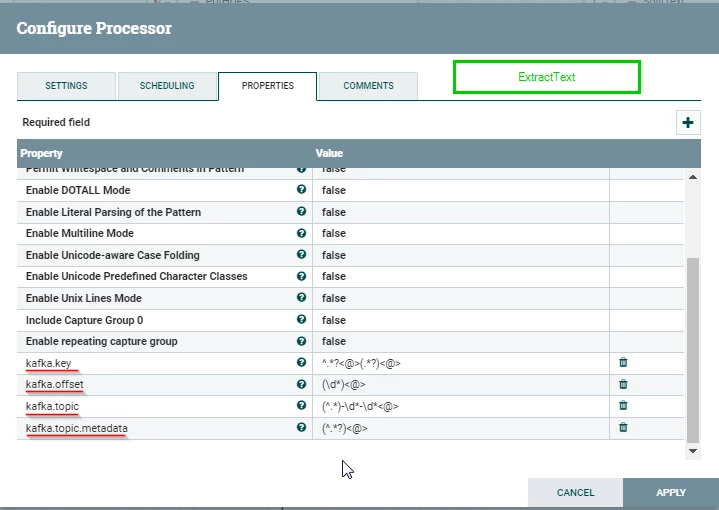Edit the kafka.key regex value

(x=461, y=364)
